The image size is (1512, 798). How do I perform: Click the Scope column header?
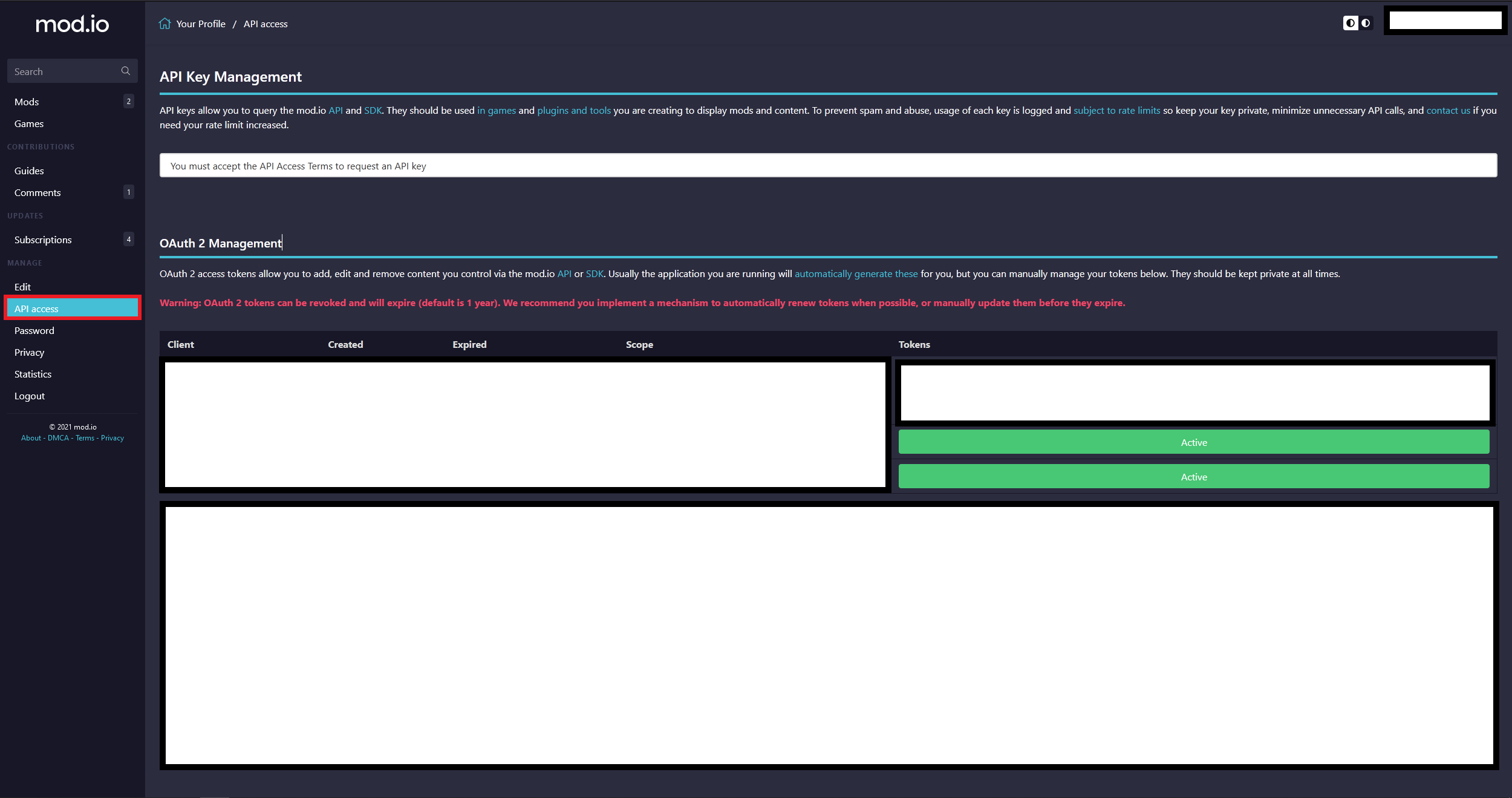coord(639,344)
